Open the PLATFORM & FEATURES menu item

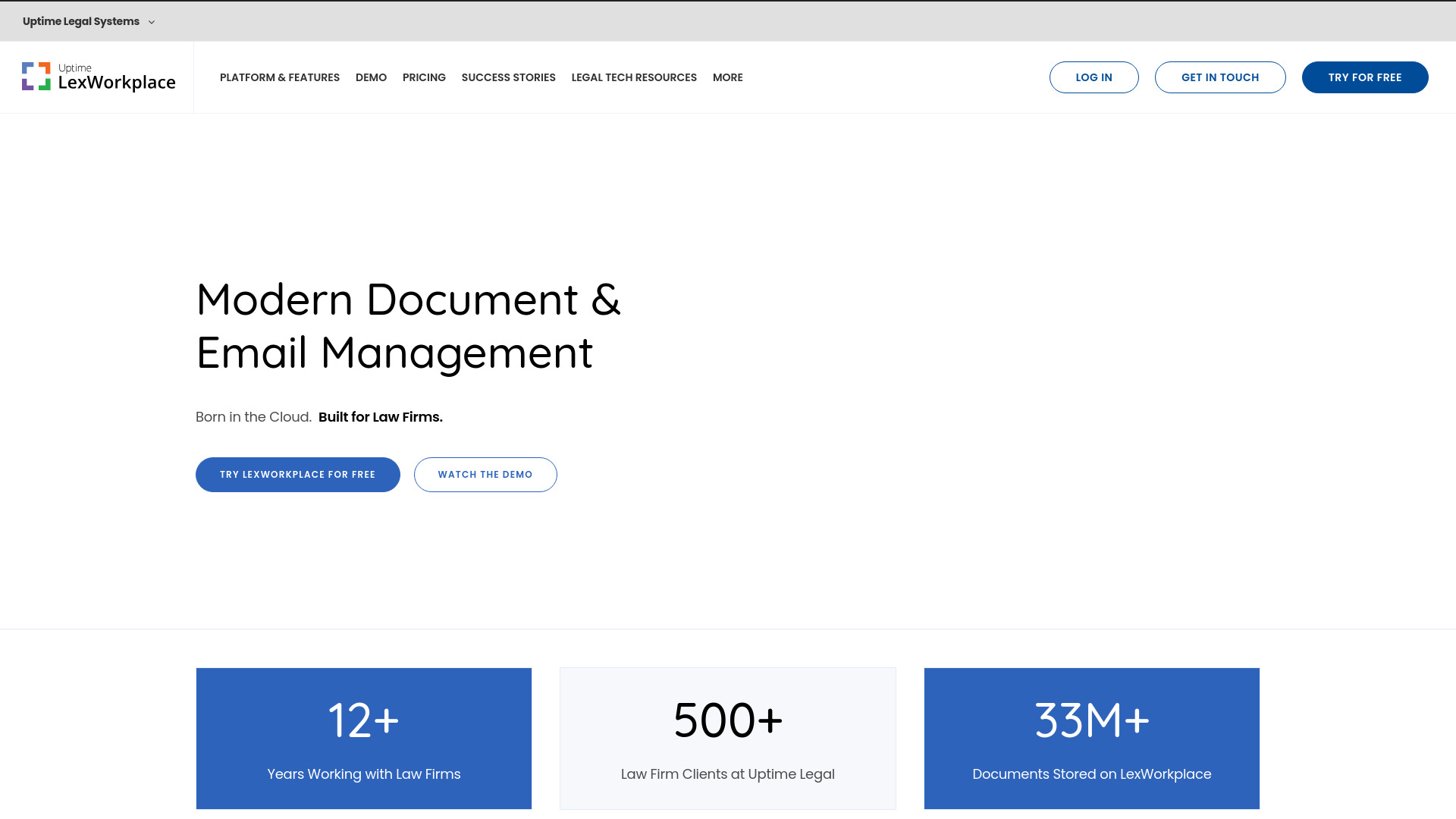(280, 77)
